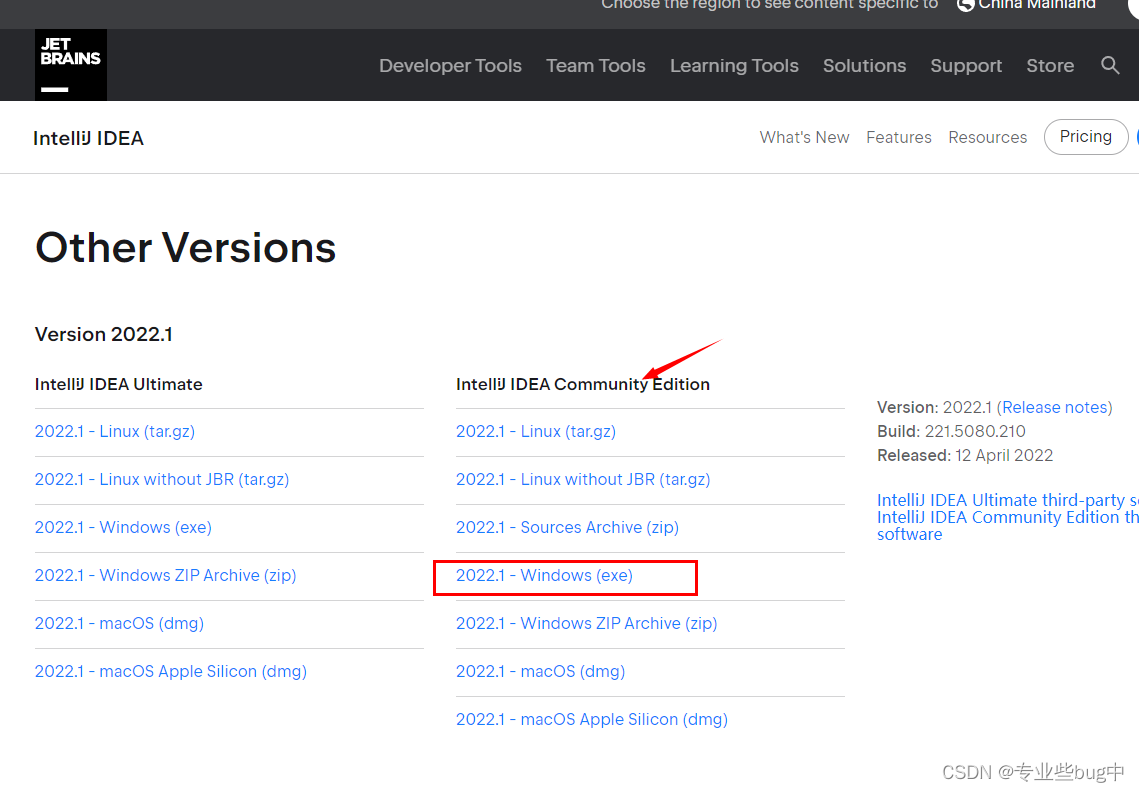Download Community 2022.1 macOS (dmg)
The height and width of the screenshot is (792, 1139).
click(540, 671)
